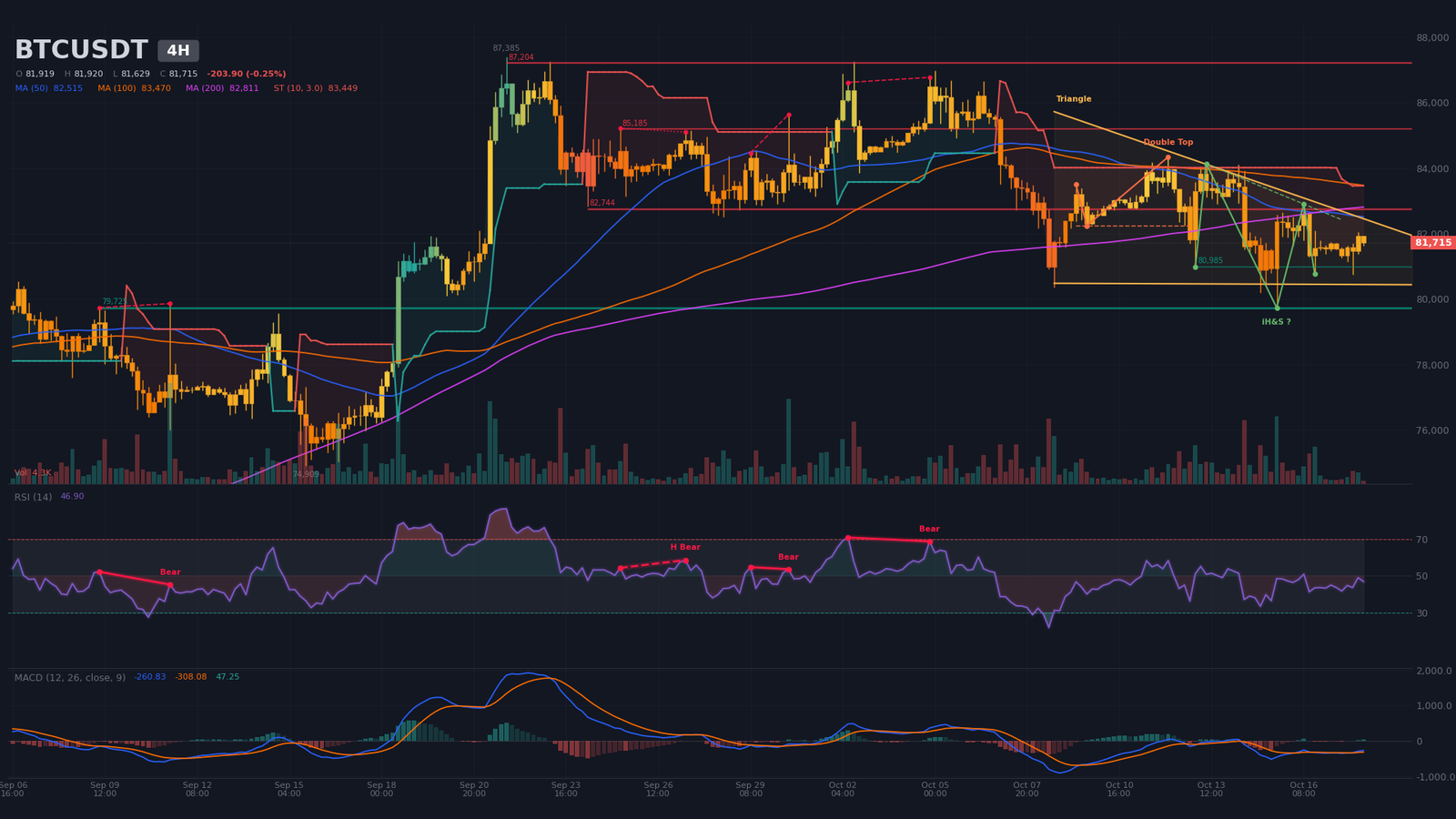Screen dimensions: 1456x819
Task: Click the 85,185 level label
Action: pos(635,123)
